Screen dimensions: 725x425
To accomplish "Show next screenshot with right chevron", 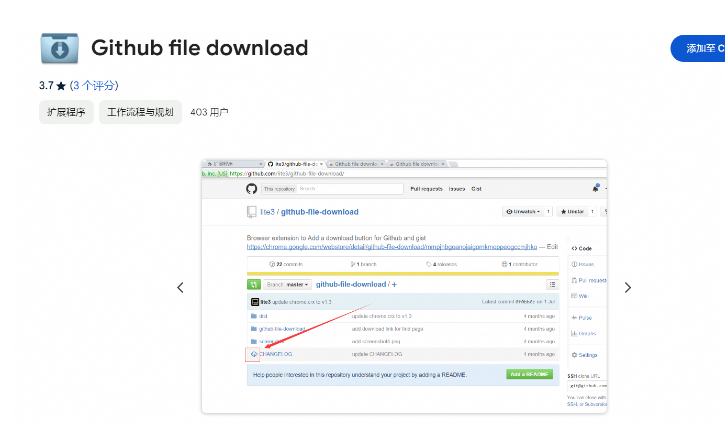I will 627,288.
